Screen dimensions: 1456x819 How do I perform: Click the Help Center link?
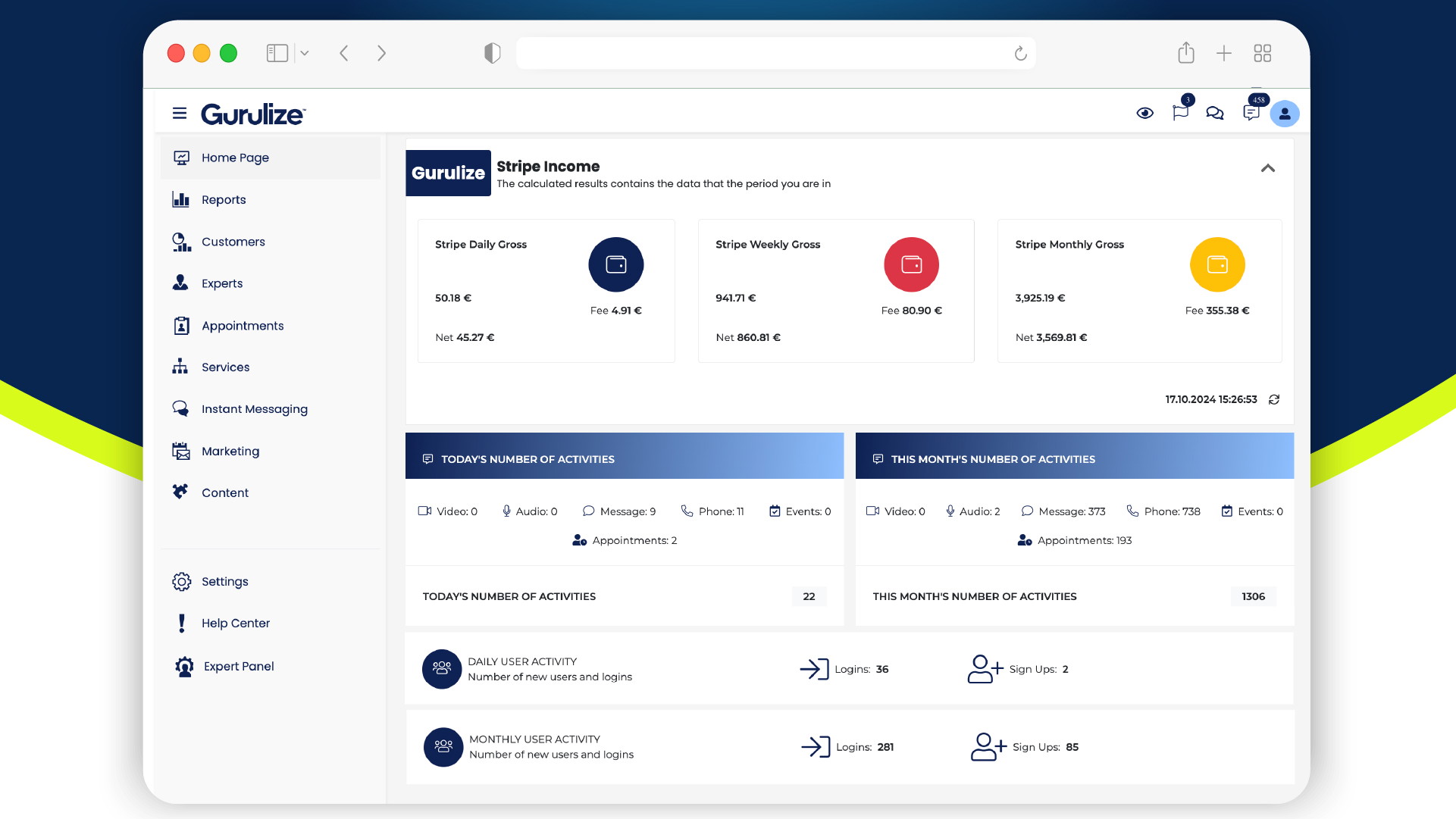[235, 623]
